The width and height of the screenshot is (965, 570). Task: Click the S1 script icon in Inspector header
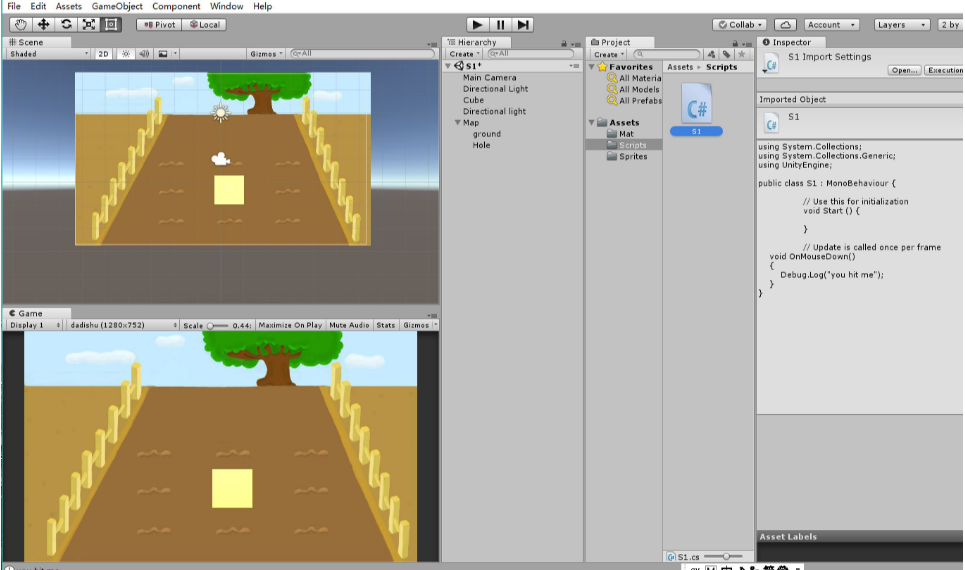pos(771,63)
